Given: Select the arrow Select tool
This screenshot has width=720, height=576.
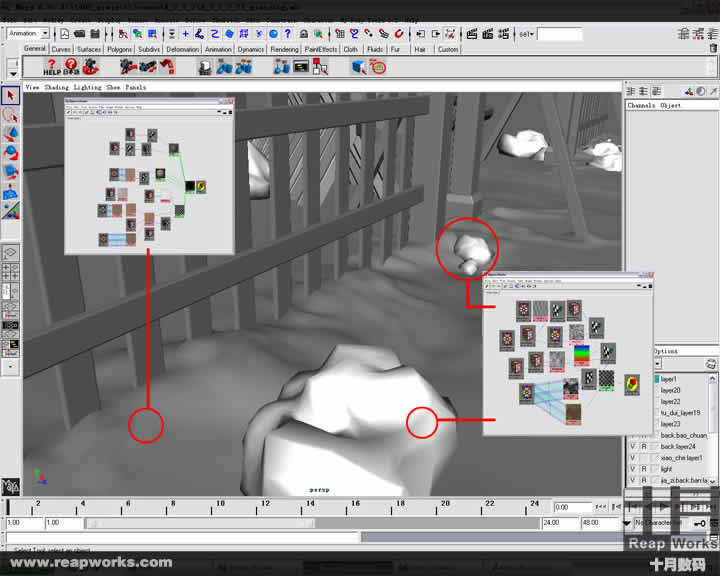Looking at the screenshot, I should tap(11, 96).
